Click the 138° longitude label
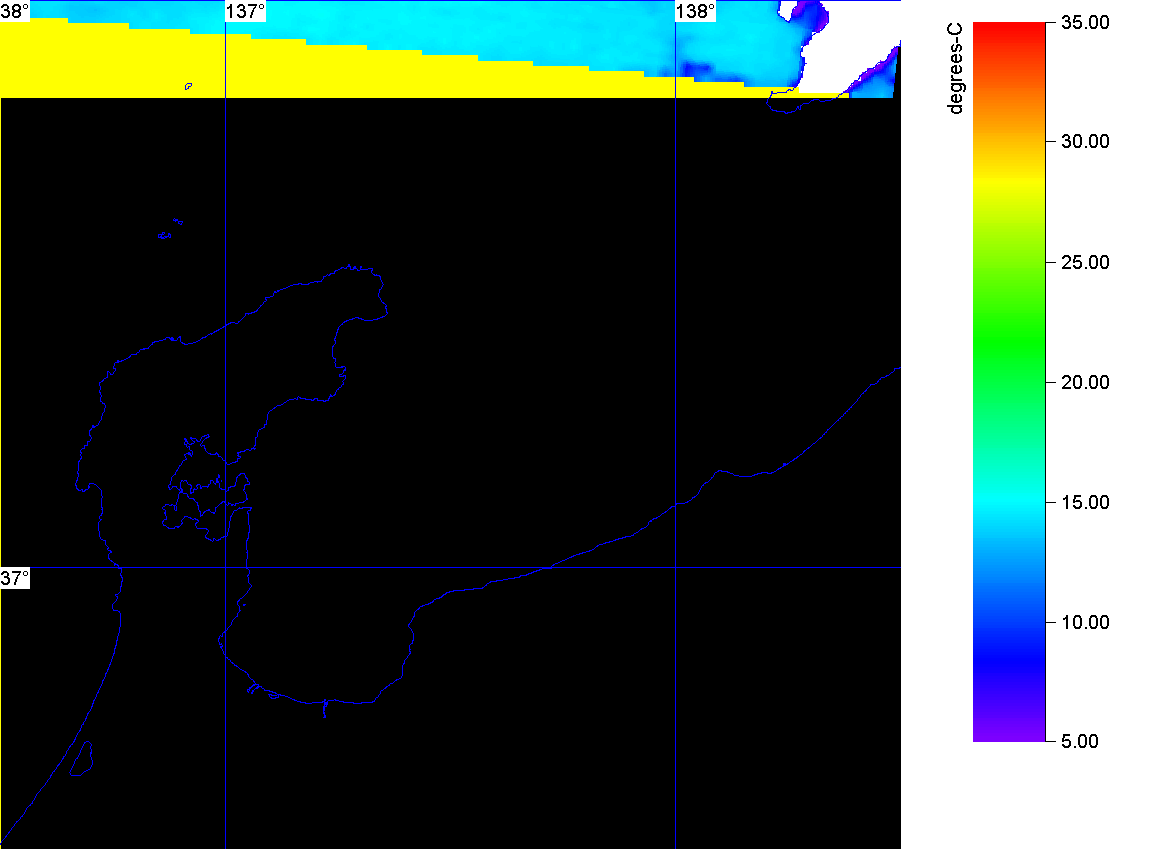1166x849 pixels. (x=695, y=11)
